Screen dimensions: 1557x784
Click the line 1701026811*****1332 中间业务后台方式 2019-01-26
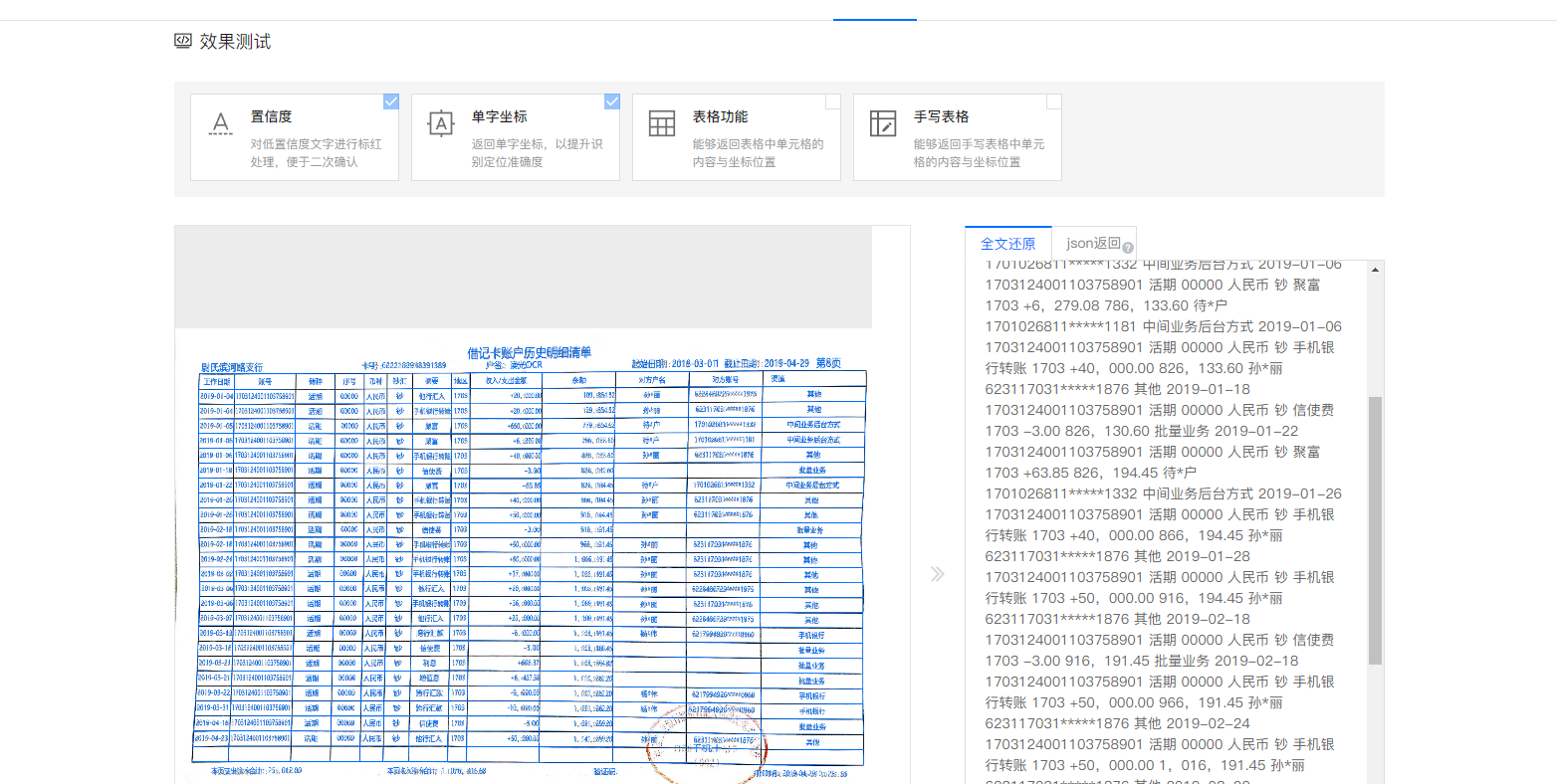click(x=1163, y=493)
